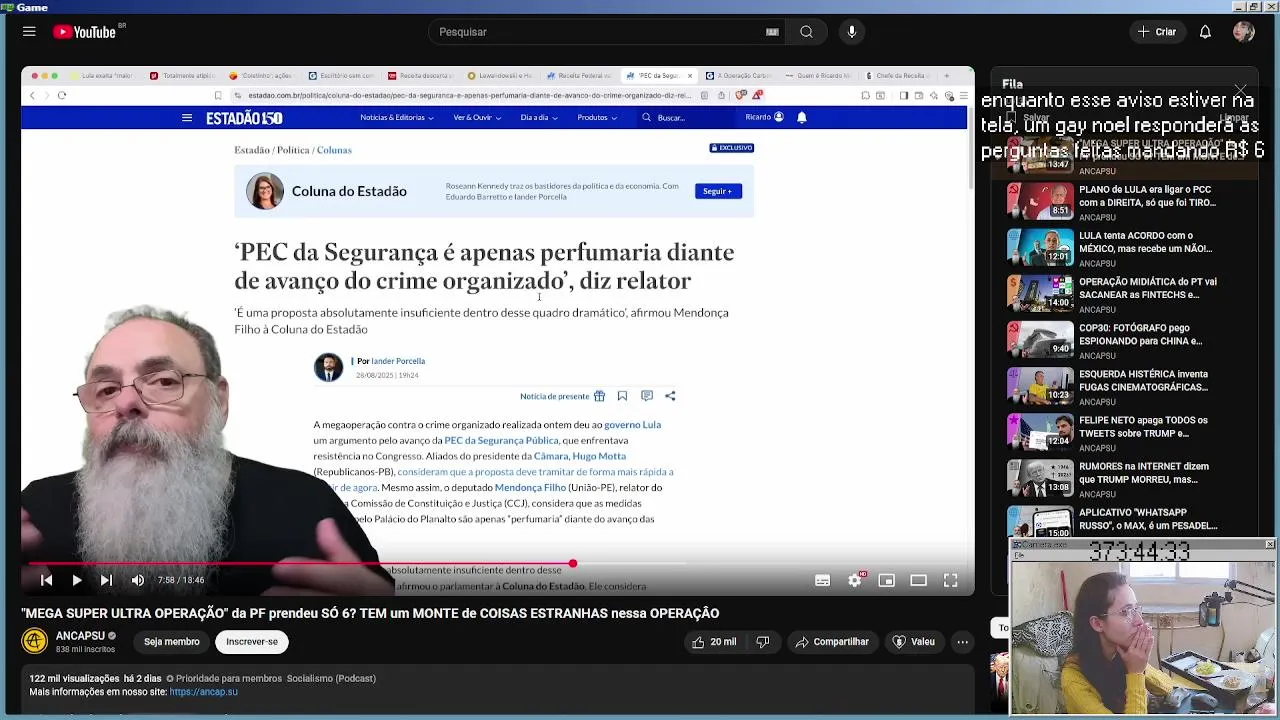Play the video

[x=76, y=580]
